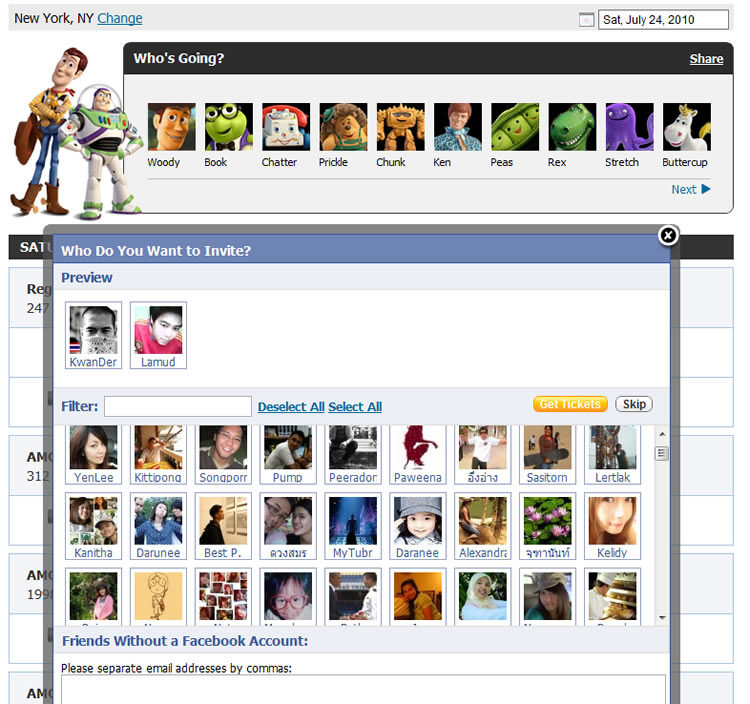Invite friend Daranee
The image size is (750, 704).
[x=418, y=526]
